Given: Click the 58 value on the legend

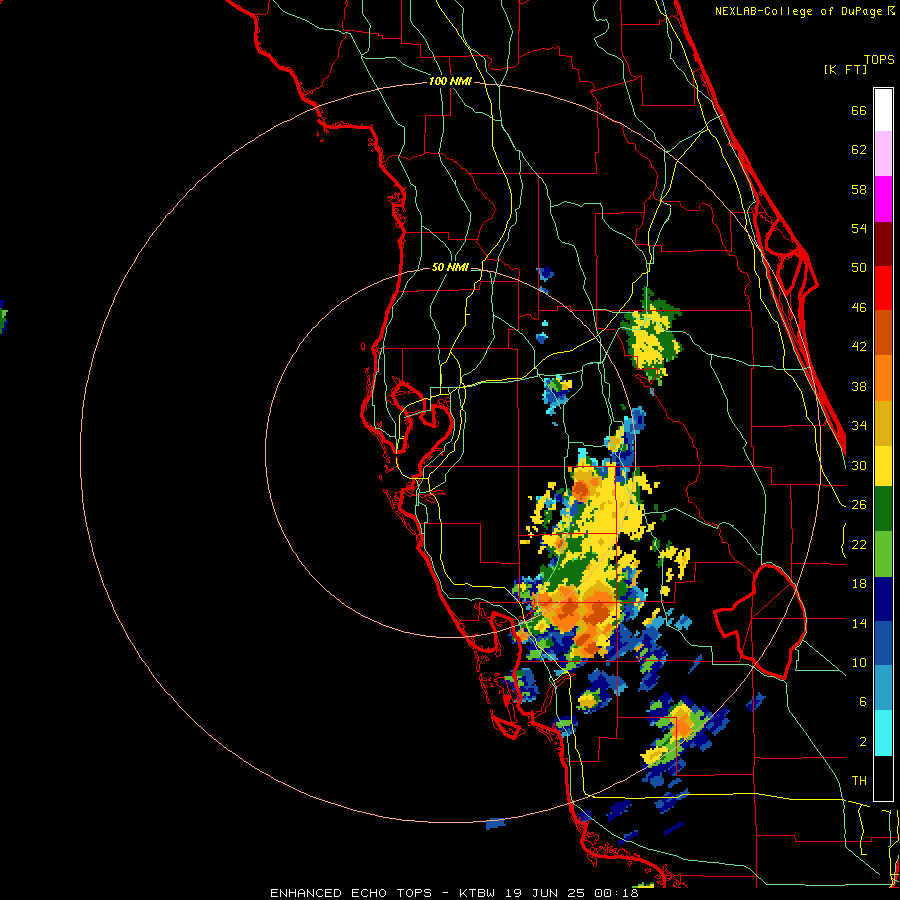Looking at the screenshot, I should pos(859,189).
